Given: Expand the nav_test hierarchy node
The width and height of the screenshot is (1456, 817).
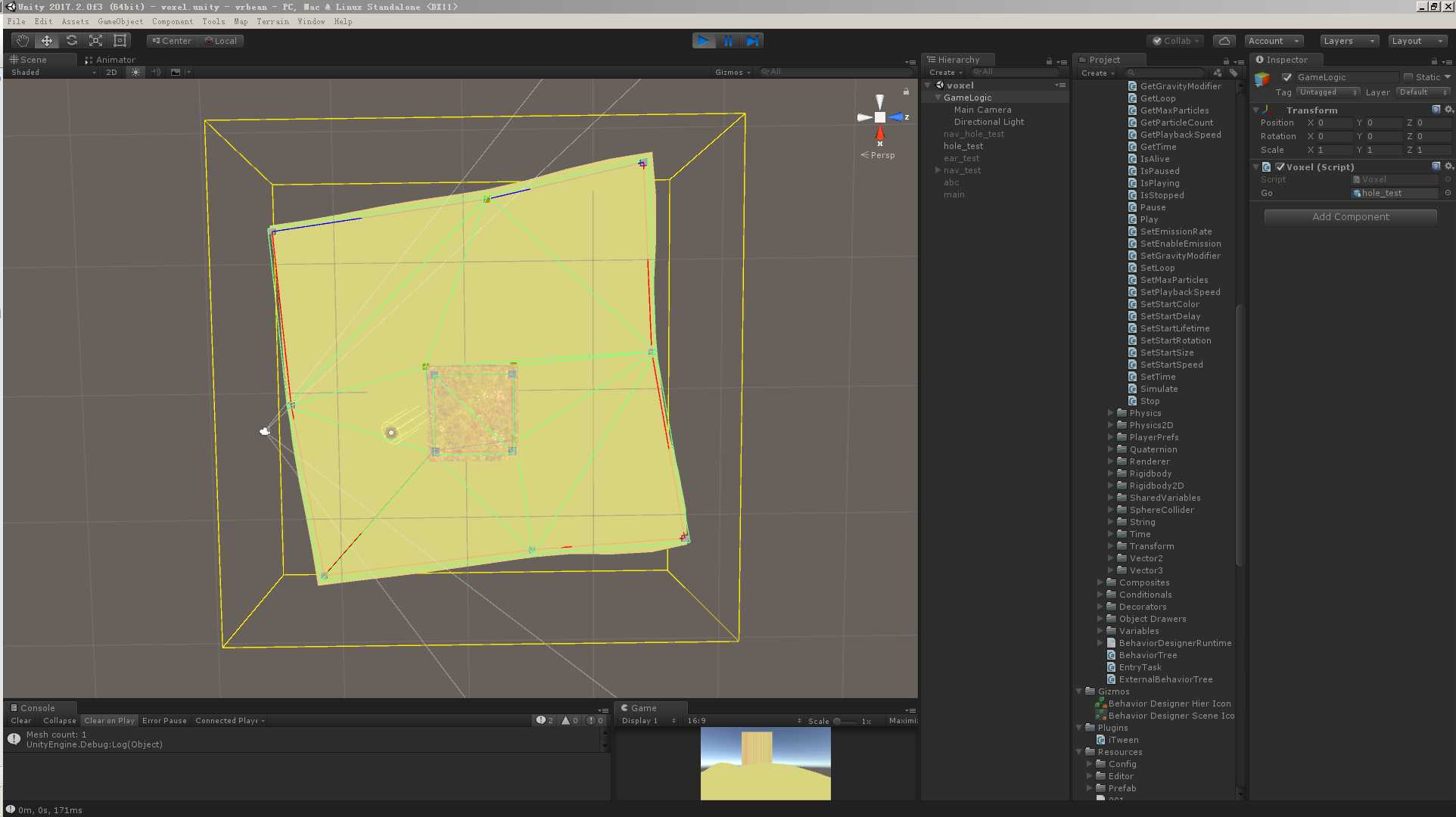Looking at the screenshot, I should [x=938, y=170].
